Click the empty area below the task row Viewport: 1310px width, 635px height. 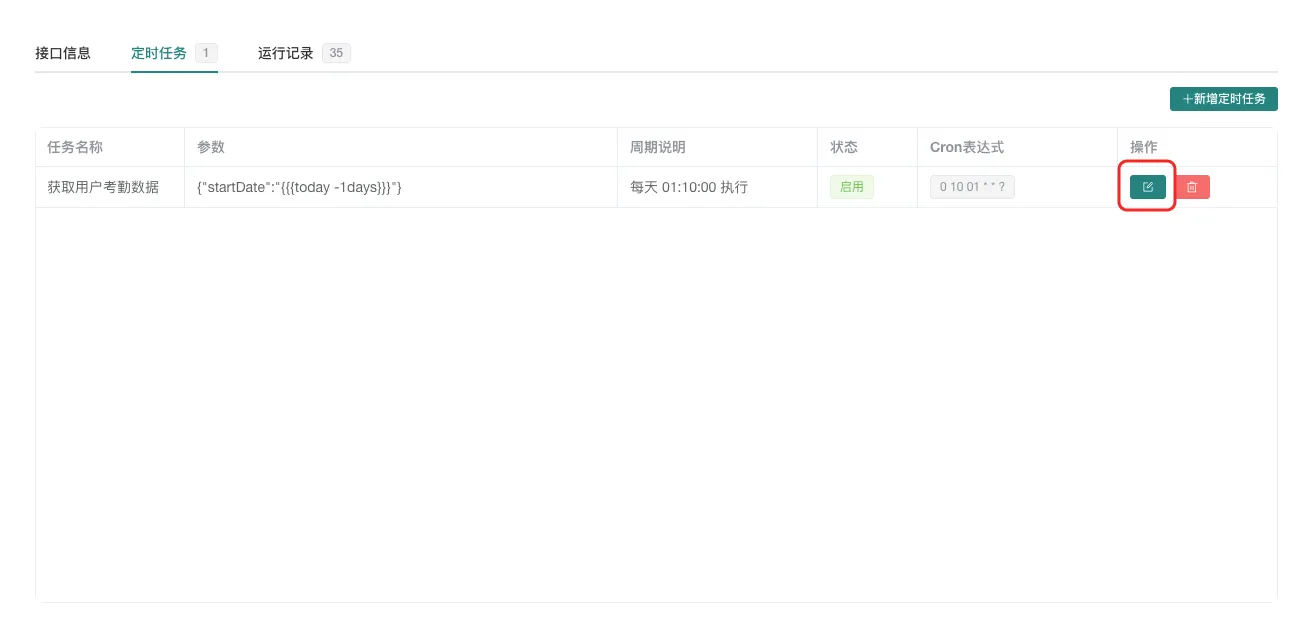(x=655, y=400)
